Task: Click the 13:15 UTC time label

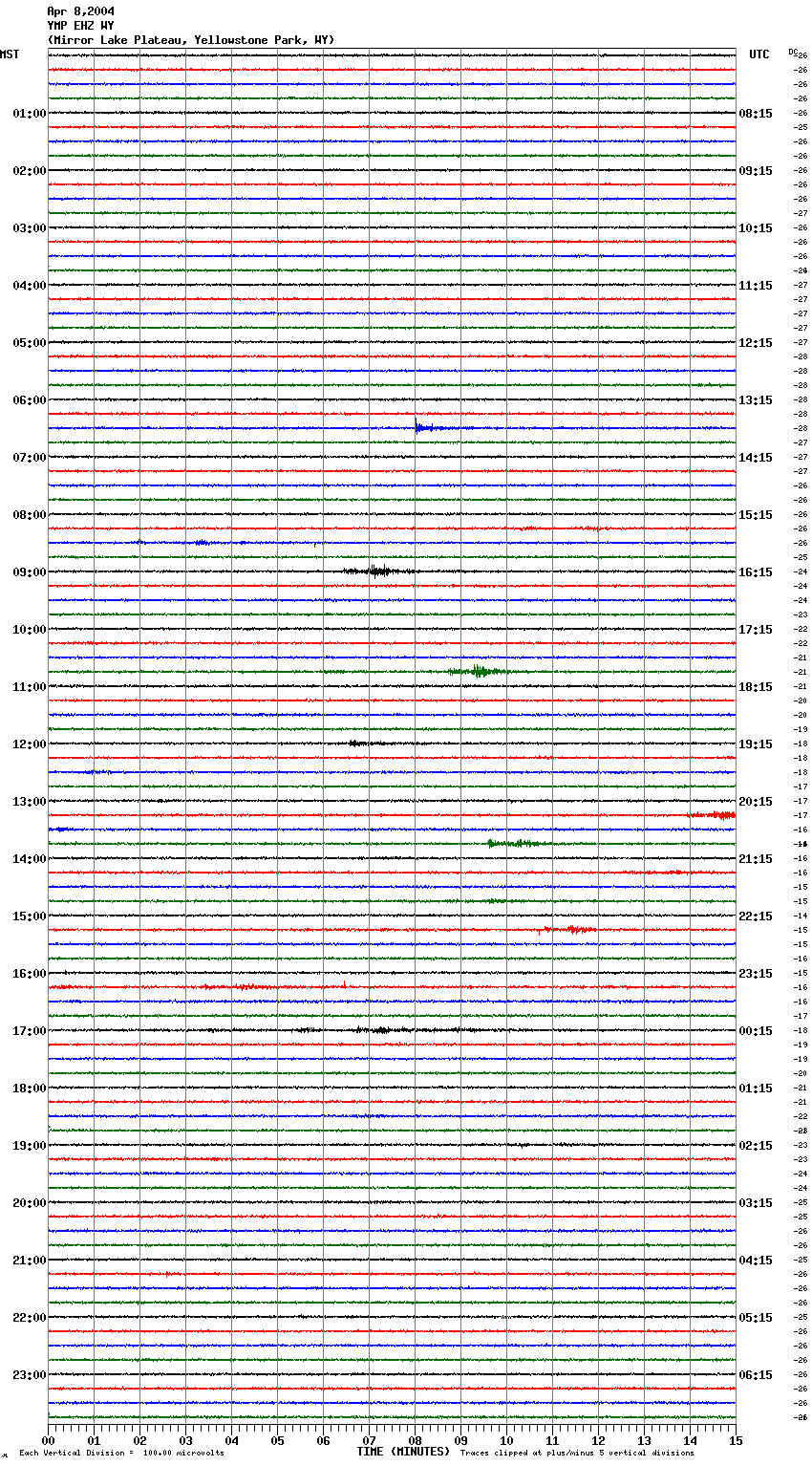Action: coord(756,400)
